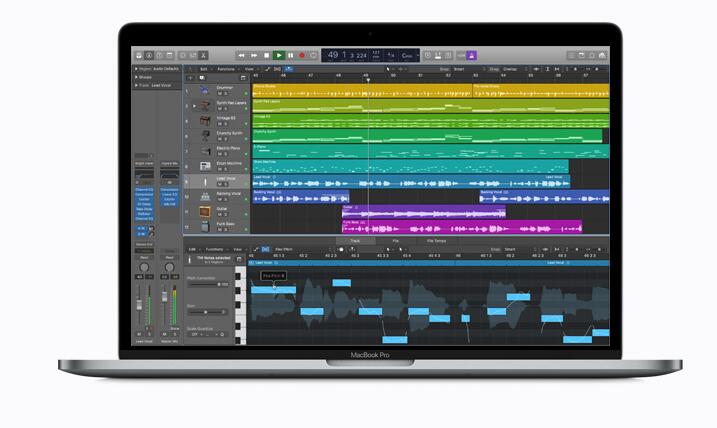Mute the Funk Bass track
The width and height of the screenshot is (717, 428).
pyautogui.click(x=219, y=231)
